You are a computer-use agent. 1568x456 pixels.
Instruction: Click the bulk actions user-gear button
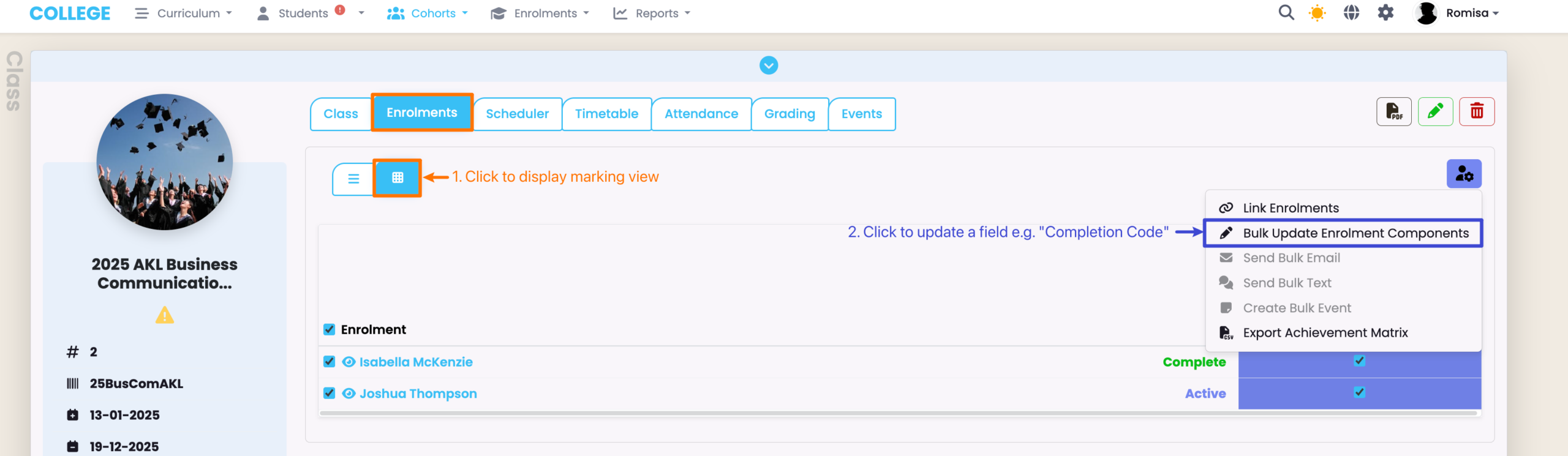coord(1464,174)
